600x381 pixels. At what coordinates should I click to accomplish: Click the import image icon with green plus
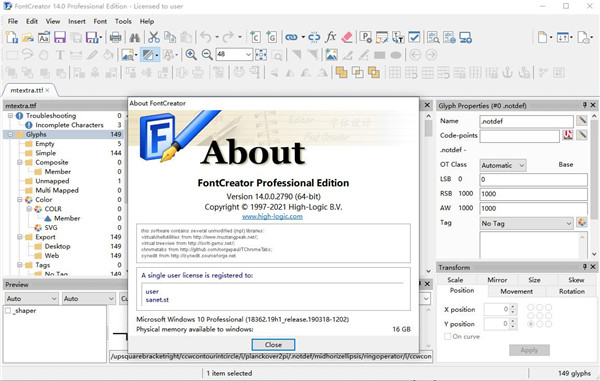[x=331, y=55]
